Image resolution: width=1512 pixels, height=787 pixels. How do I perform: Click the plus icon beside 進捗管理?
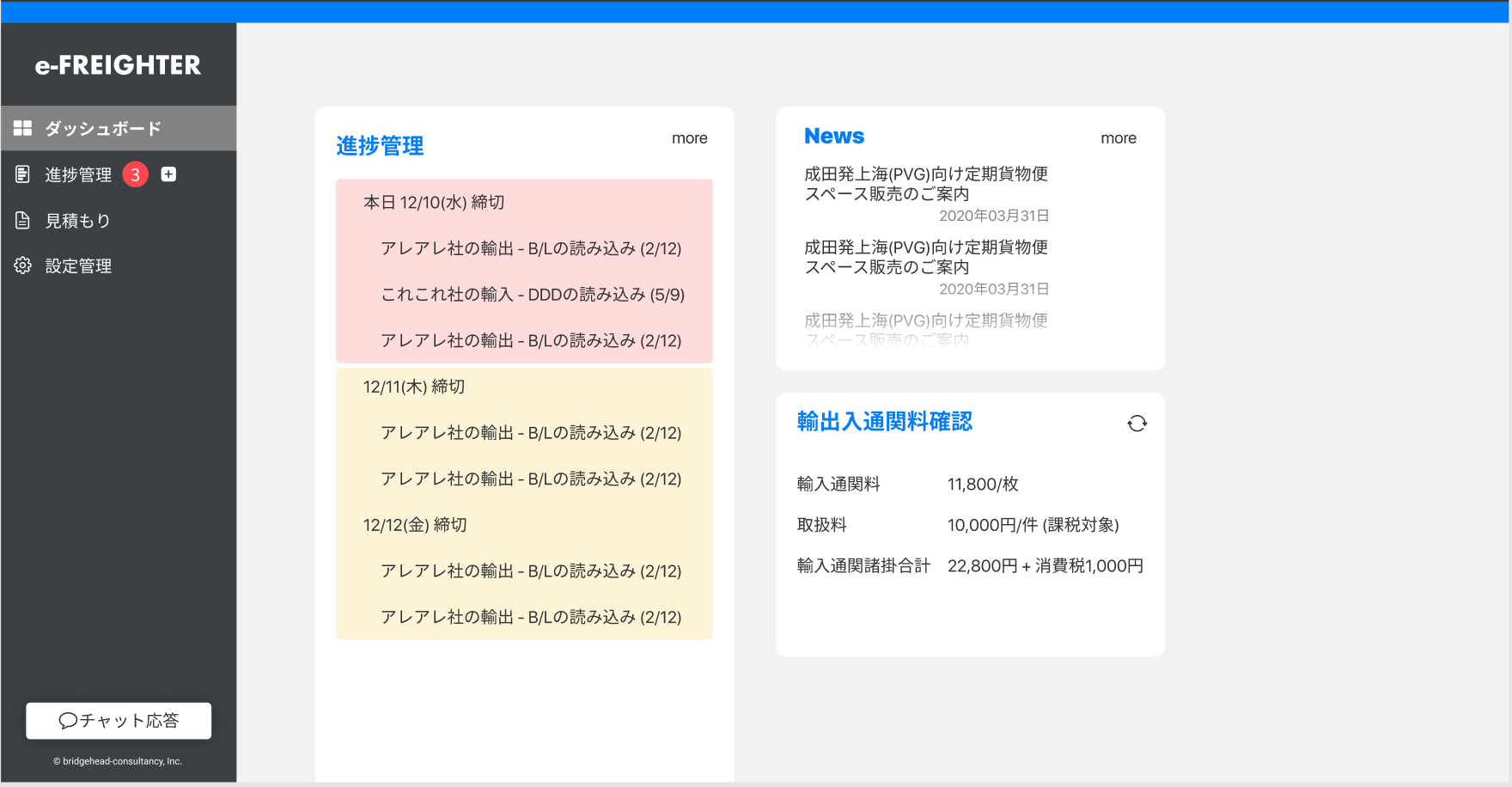[169, 174]
